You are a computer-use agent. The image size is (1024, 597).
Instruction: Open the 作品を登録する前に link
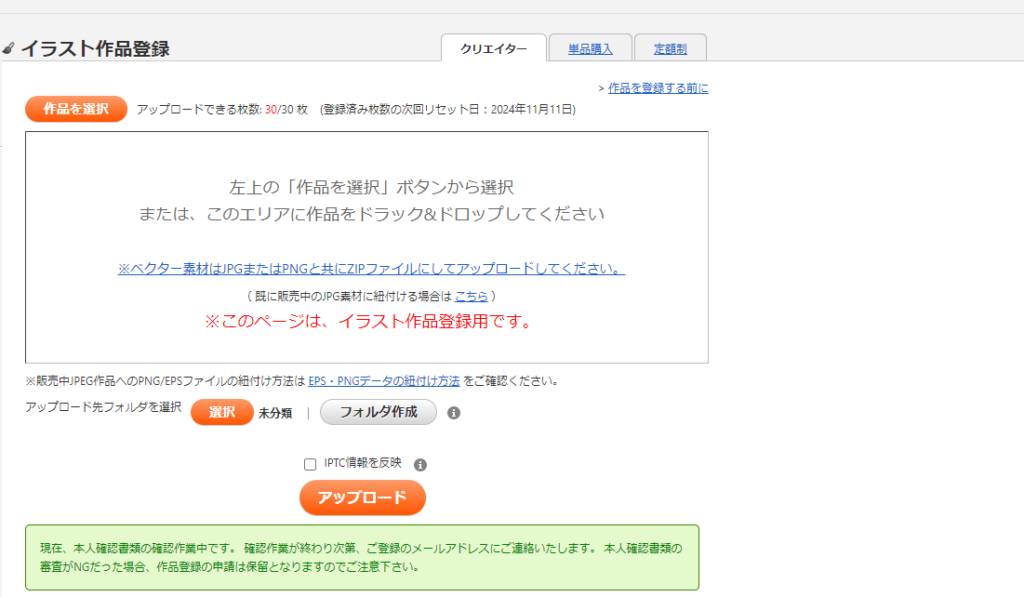(658, 88)
